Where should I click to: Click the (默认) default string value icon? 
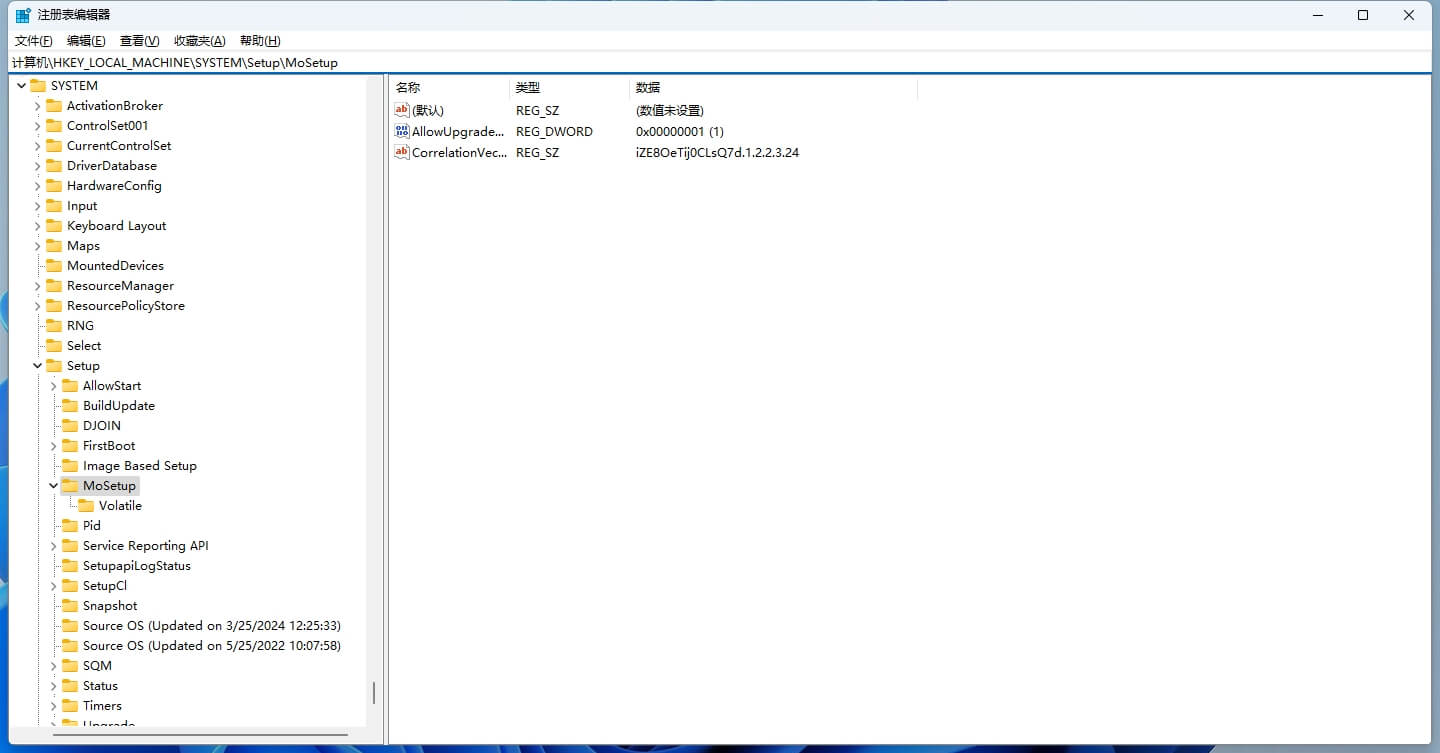click(x=402, y=111)
